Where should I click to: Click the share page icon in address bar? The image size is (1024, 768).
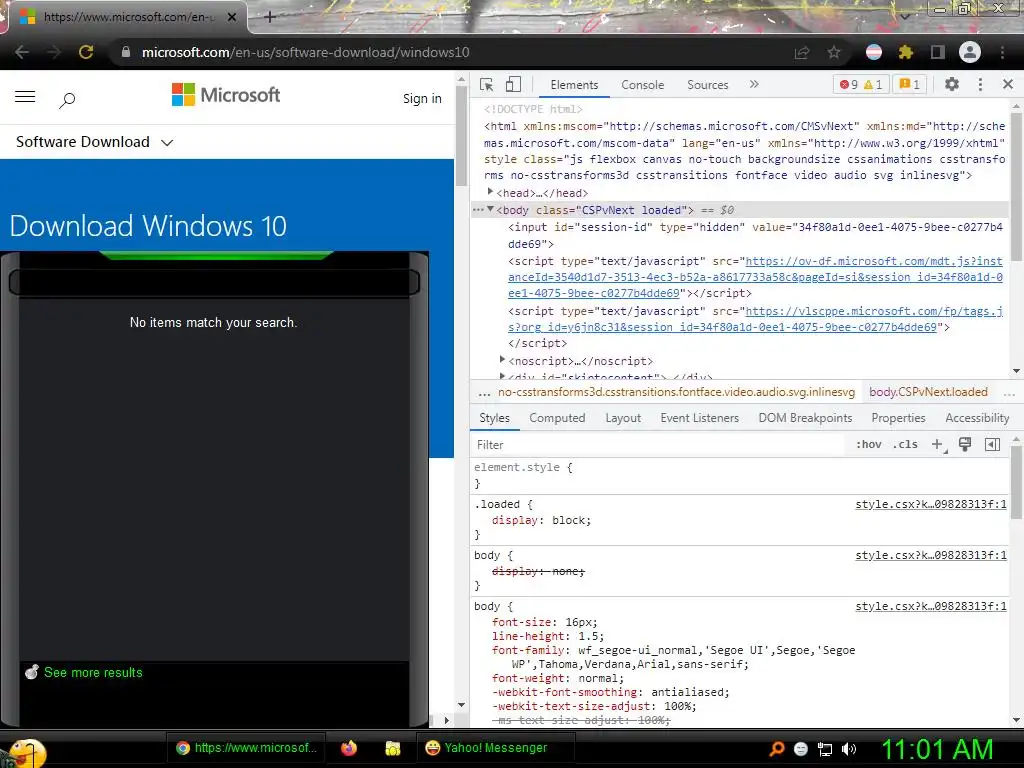(x=802, y=52)
